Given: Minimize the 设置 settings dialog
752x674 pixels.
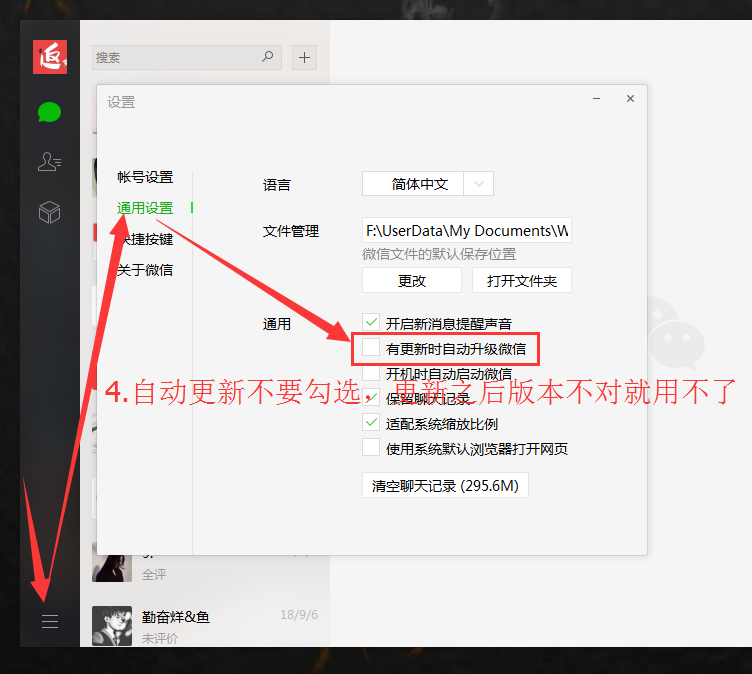Looking at the screenshot, I should (x=597, y=99).
